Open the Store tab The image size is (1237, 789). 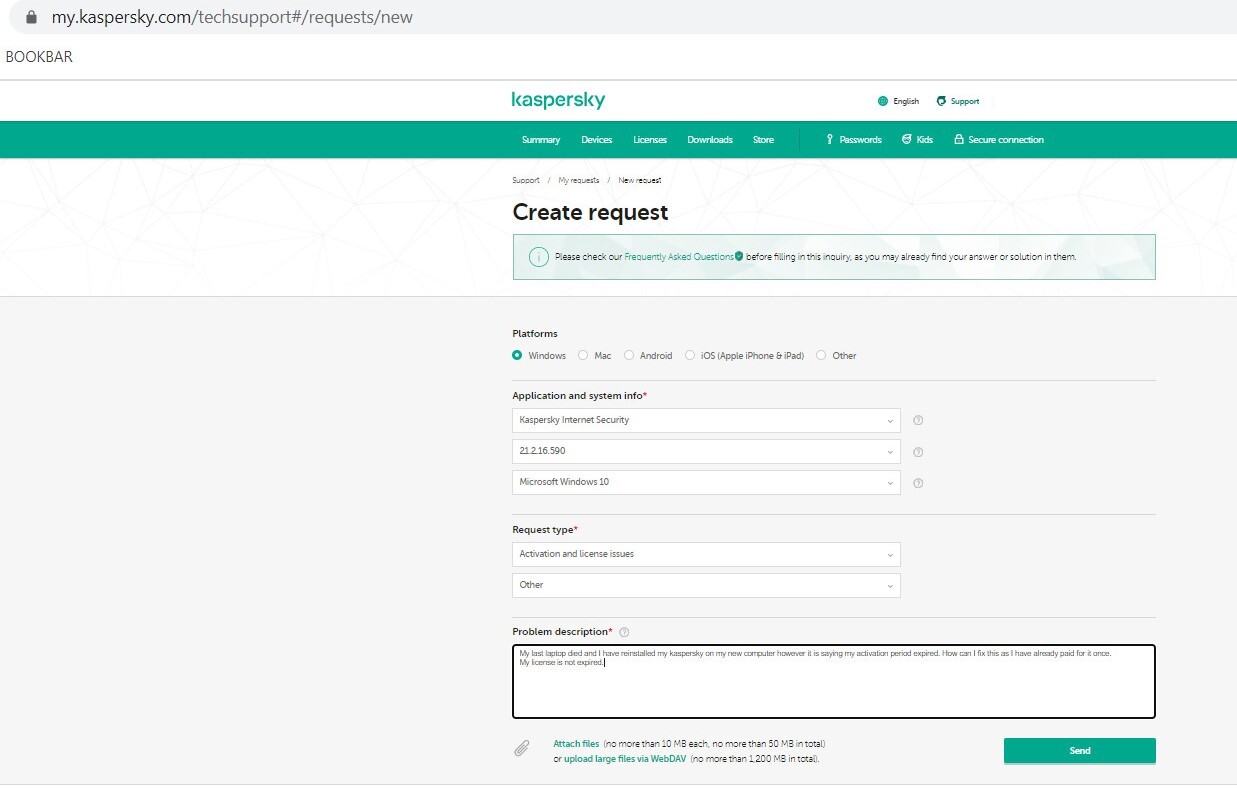[763, 140]
